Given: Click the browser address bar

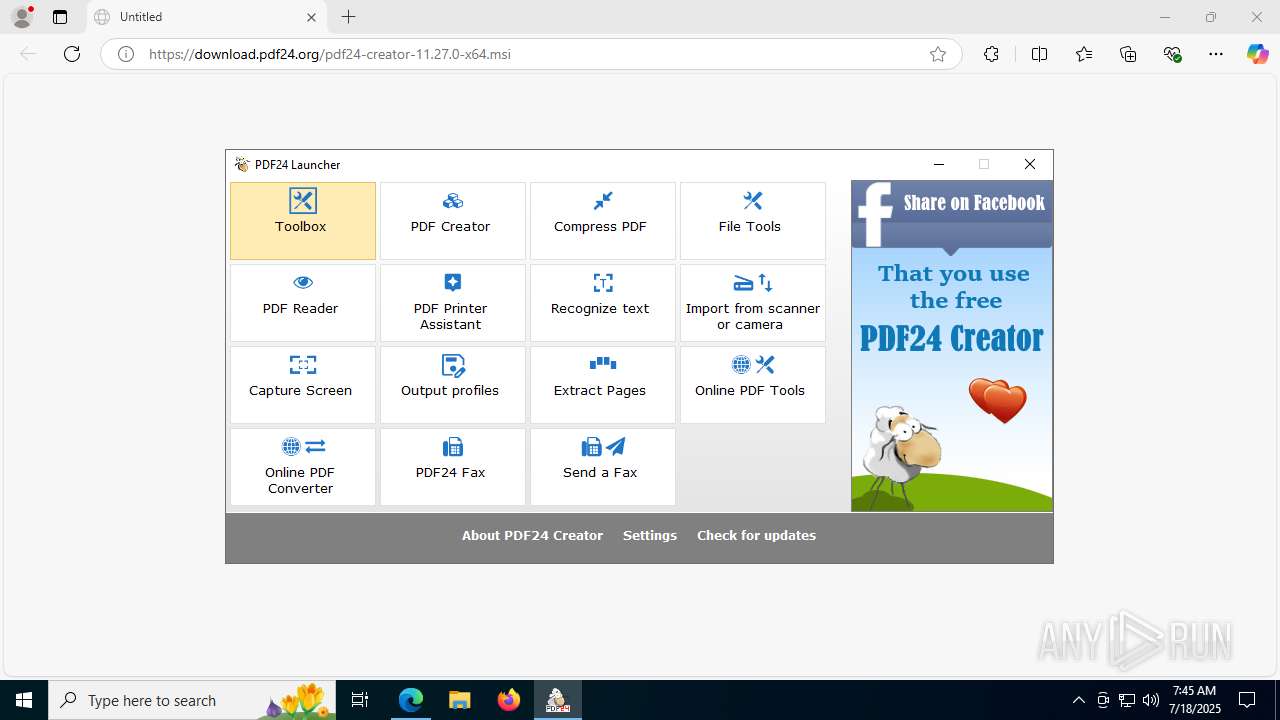Looking at the screenshot, I should (x=530, y=54).
